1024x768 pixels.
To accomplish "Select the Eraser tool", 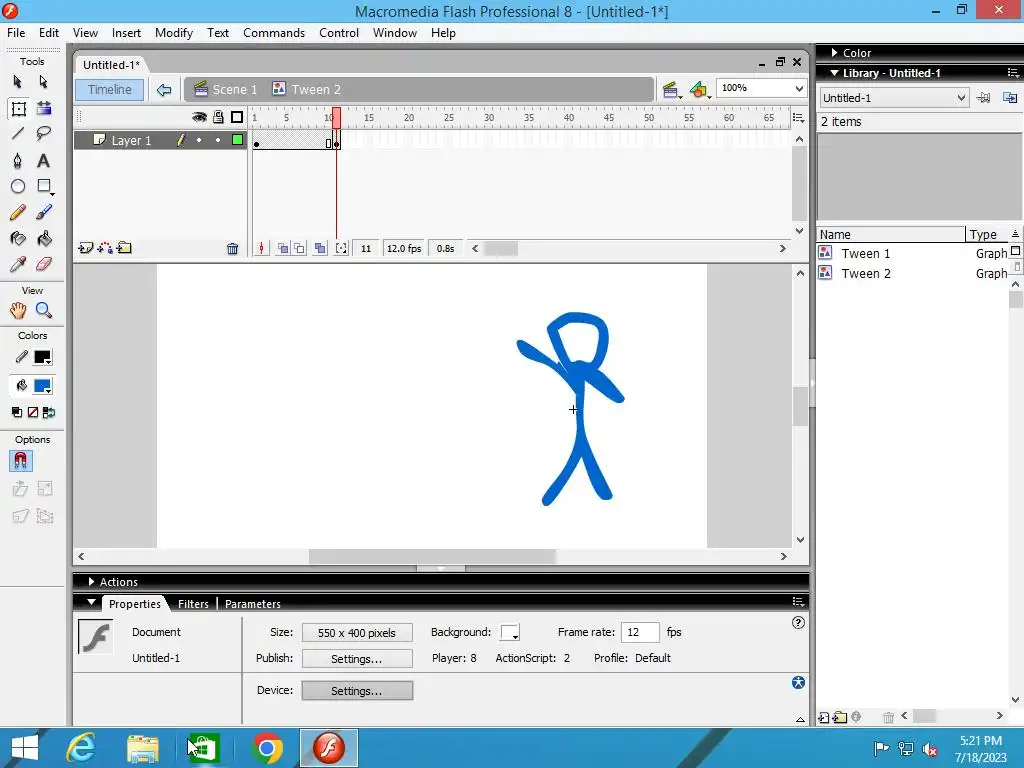I will (x=43, y=264).
